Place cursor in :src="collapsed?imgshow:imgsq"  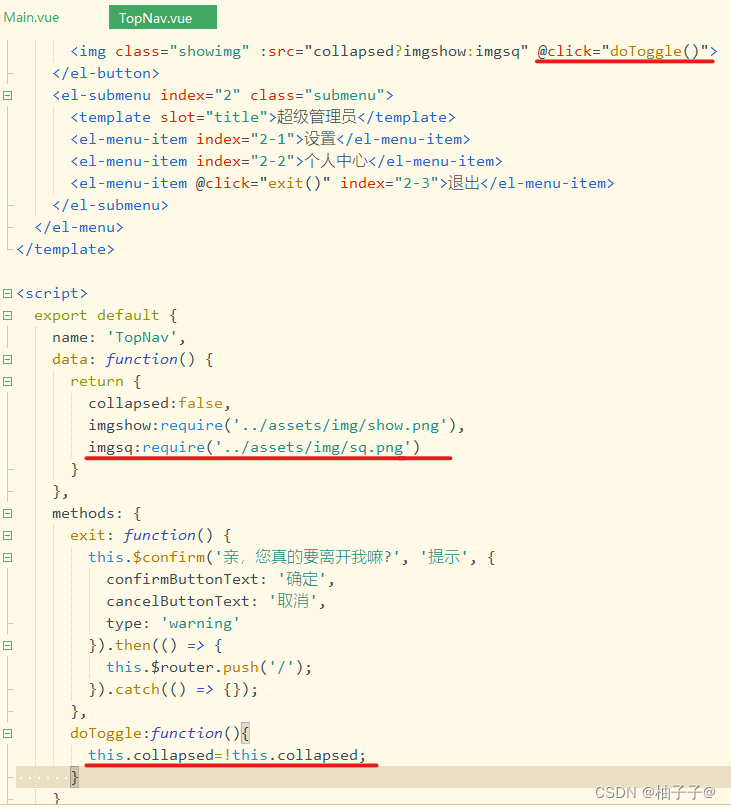(x=394, y=51)
